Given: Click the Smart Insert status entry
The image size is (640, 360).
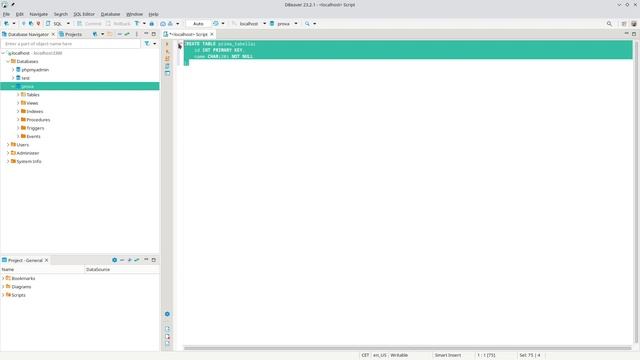Looking at the screenshot, I should pos(448,355).
